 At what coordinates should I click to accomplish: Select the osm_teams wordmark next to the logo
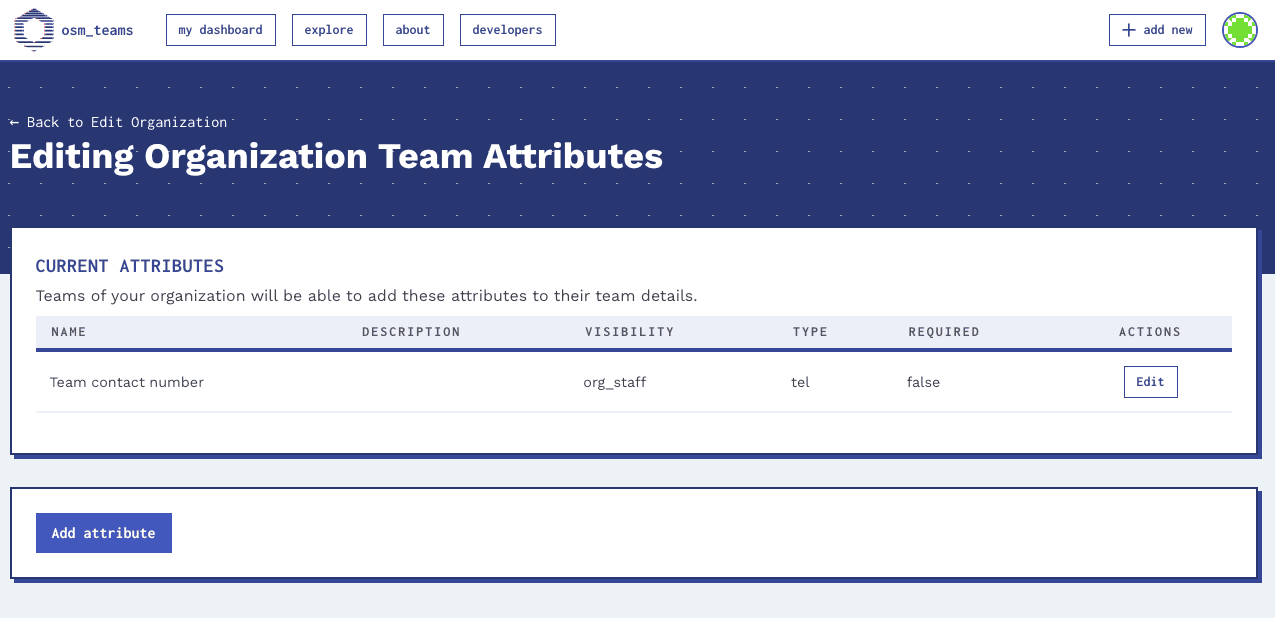98,30
